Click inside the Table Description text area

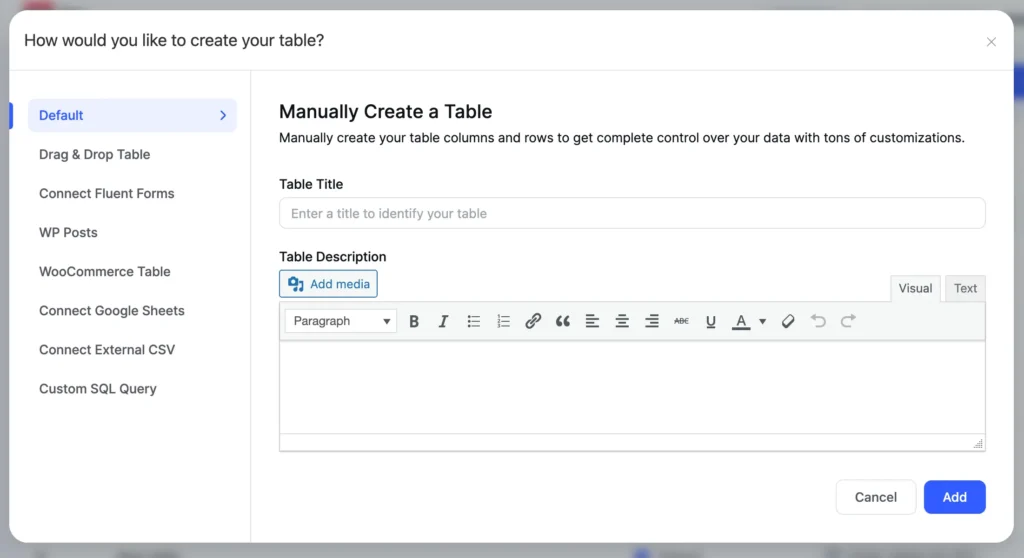pos(632,387)
